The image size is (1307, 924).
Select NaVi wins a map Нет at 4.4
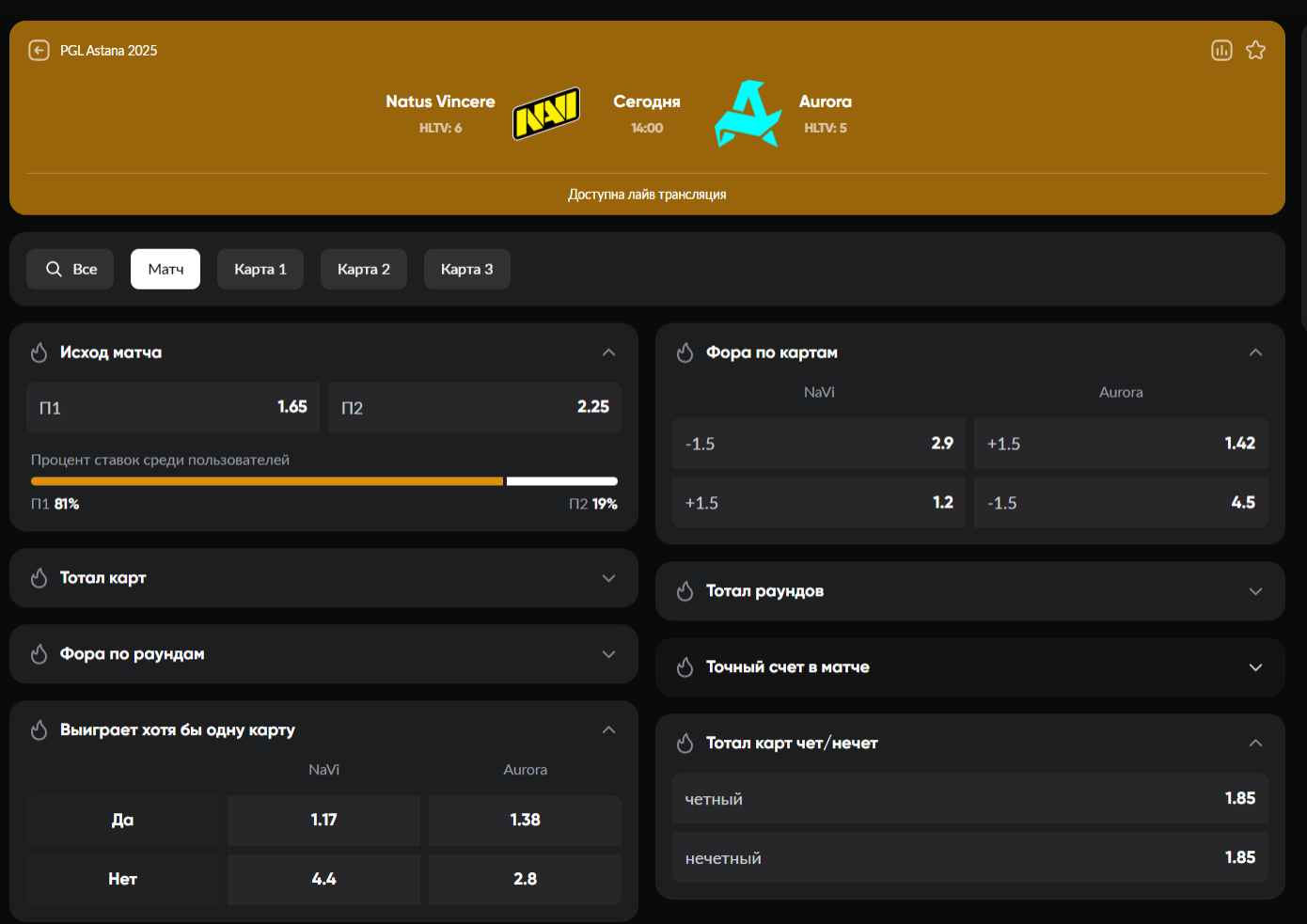tap(323, 879)
